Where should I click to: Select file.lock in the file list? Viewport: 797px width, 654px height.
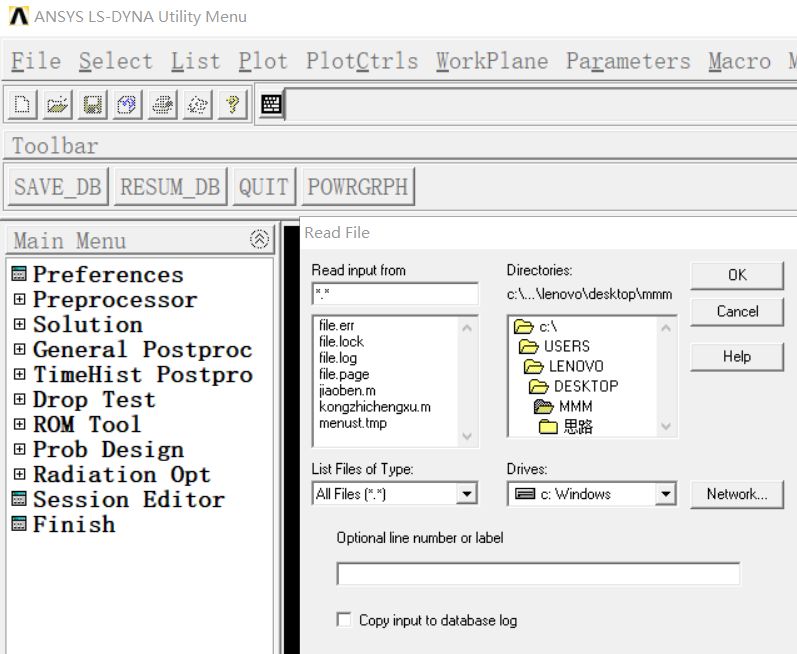pyautogui.click(x=341, y=341)
